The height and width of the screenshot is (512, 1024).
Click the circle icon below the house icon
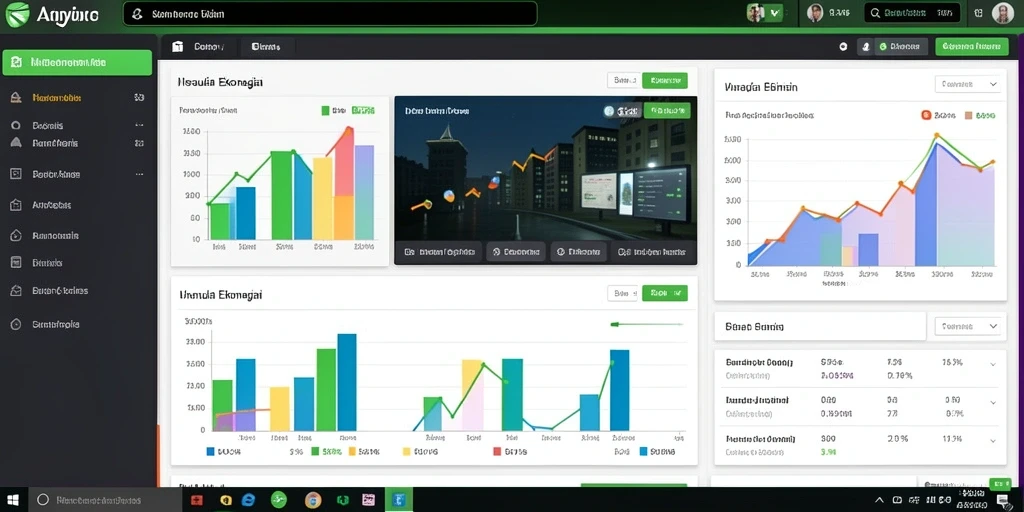point(17,125)
